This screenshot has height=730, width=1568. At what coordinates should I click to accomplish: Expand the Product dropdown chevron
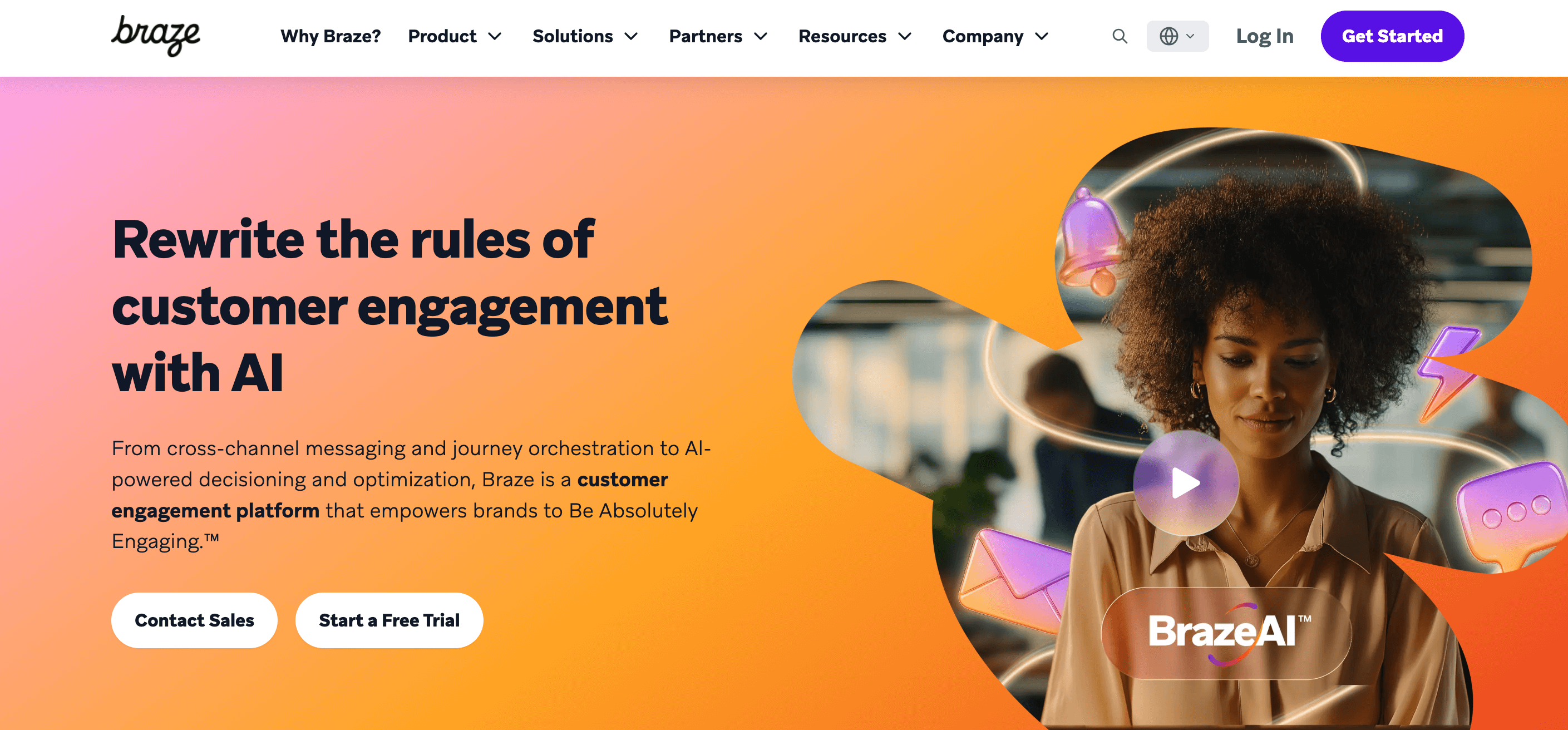point(495,37)
